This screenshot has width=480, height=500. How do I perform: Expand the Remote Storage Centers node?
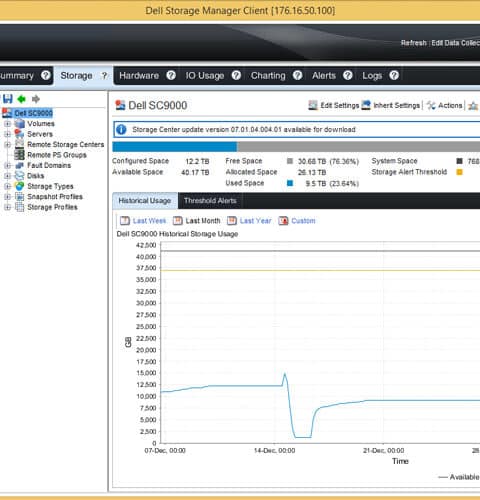tap(7, 145)
